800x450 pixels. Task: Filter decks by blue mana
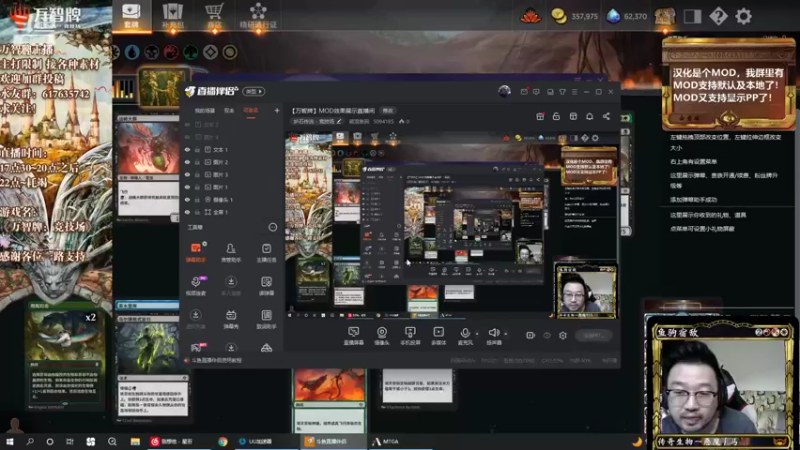[132, 52]
